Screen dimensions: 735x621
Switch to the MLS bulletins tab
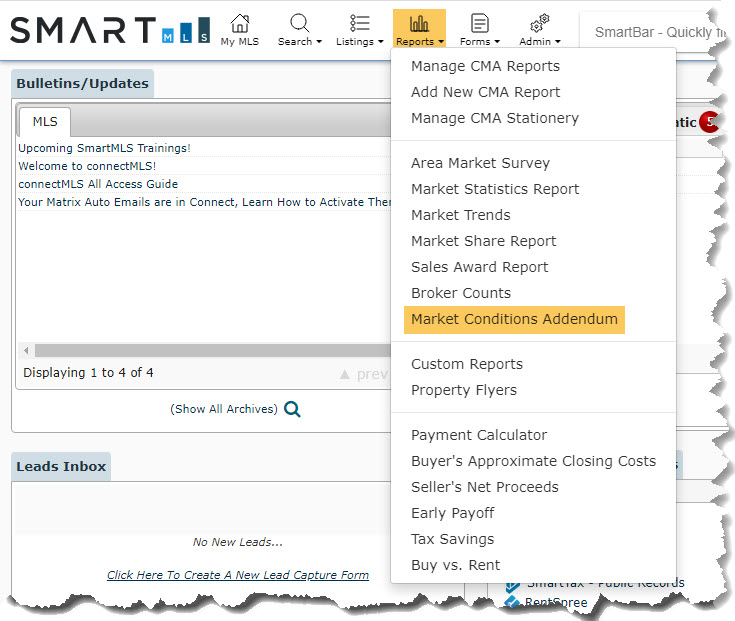[x=45, y=122]
